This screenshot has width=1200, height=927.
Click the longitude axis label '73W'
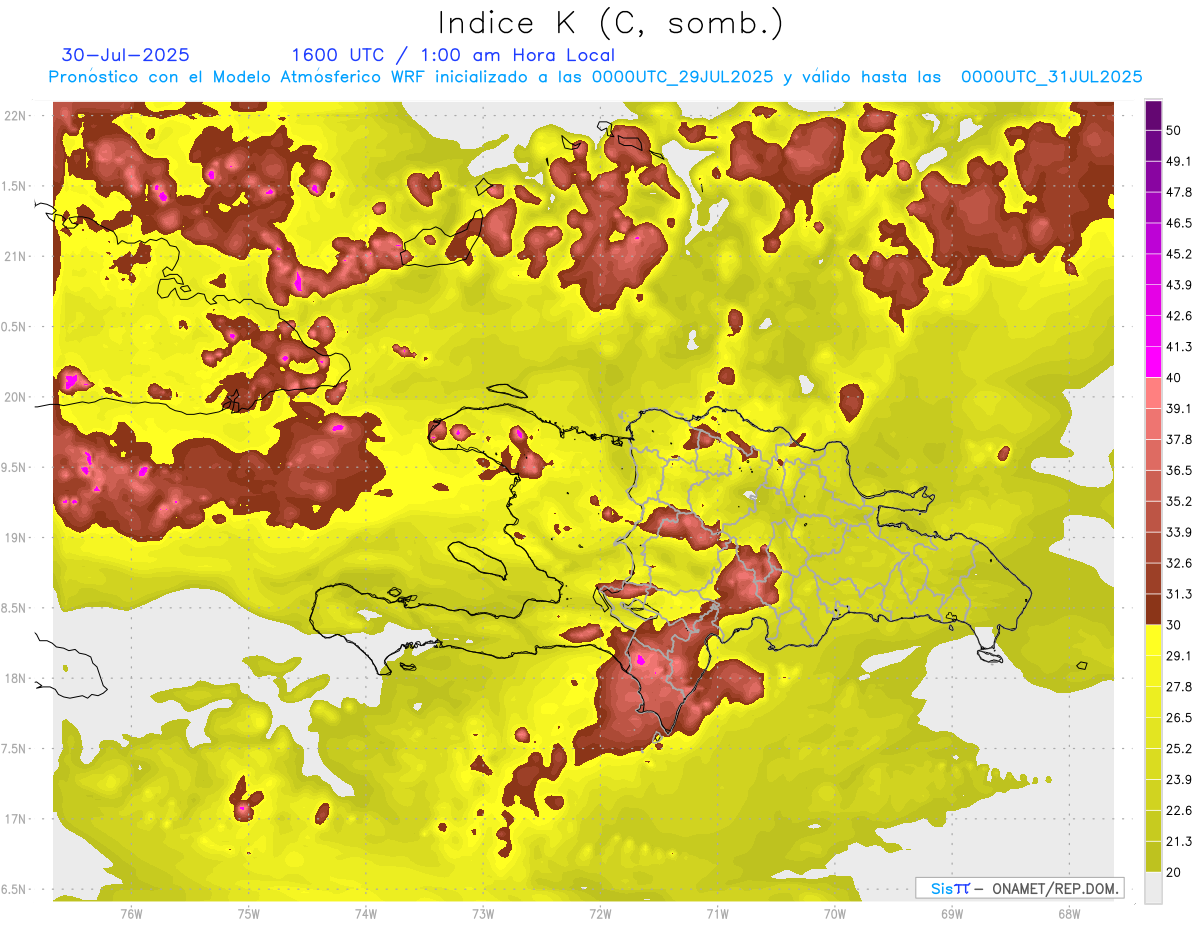483,915
